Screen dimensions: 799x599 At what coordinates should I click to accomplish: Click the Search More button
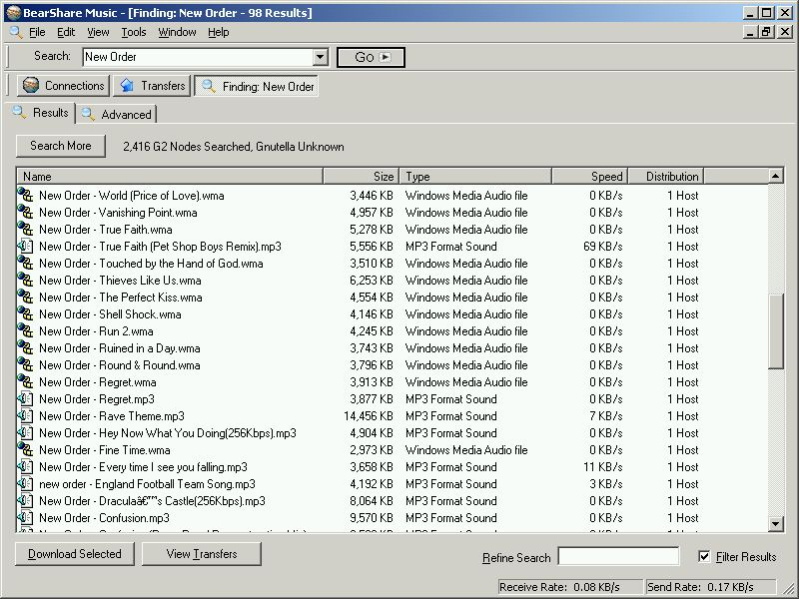[61, 146]
